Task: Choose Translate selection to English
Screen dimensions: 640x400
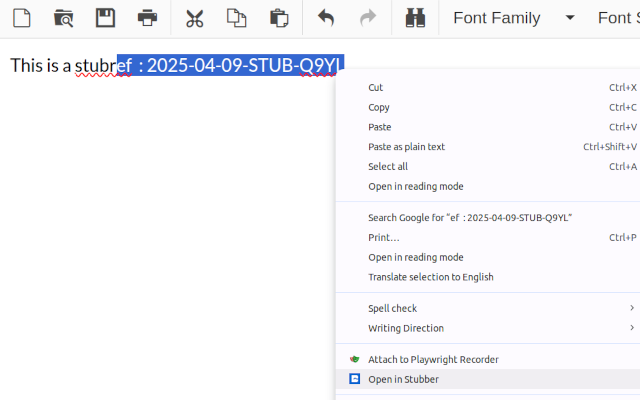Action: pyautogui.click(x=488, y=277)
